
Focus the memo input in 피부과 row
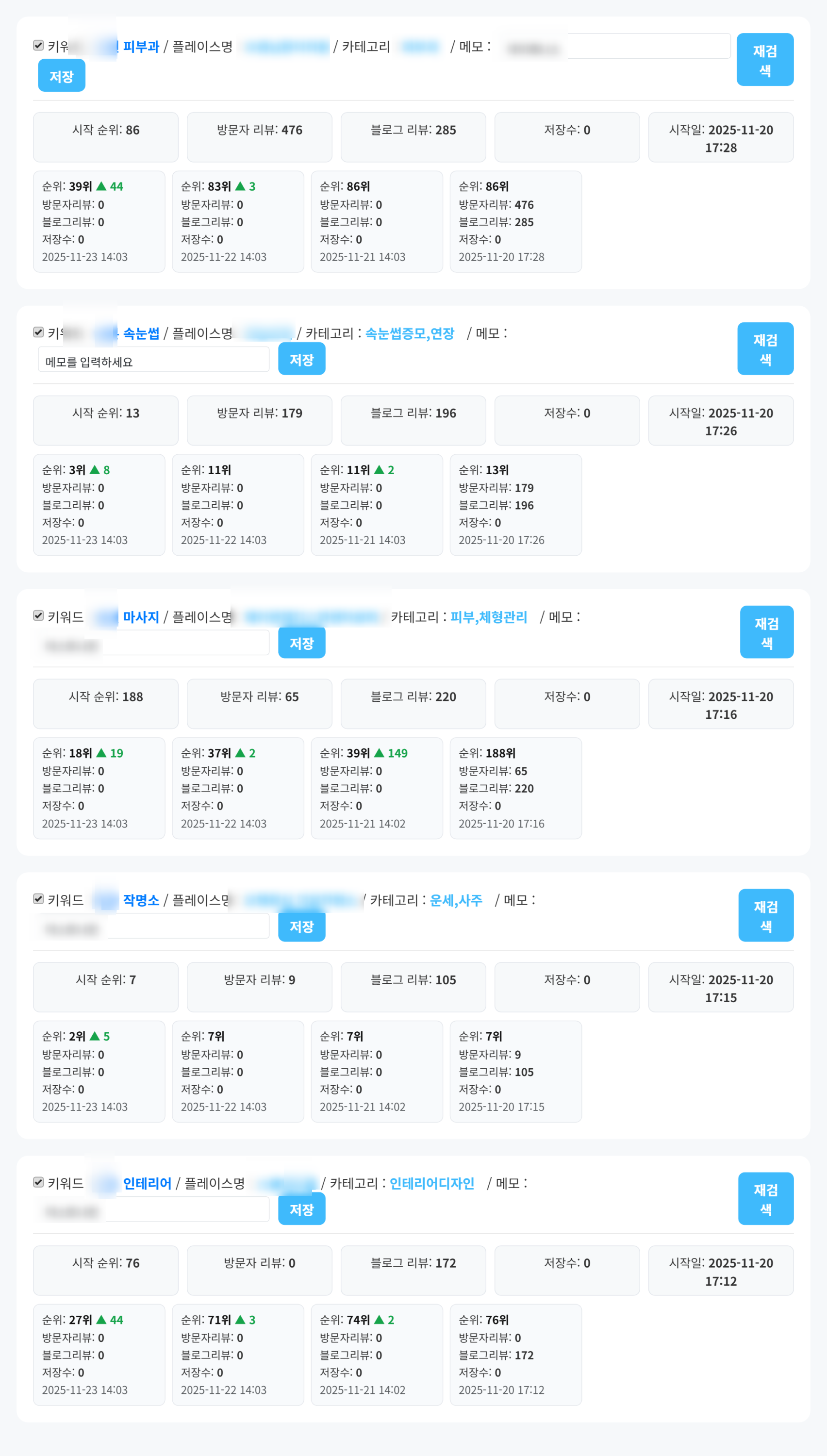tap(647, 47)
